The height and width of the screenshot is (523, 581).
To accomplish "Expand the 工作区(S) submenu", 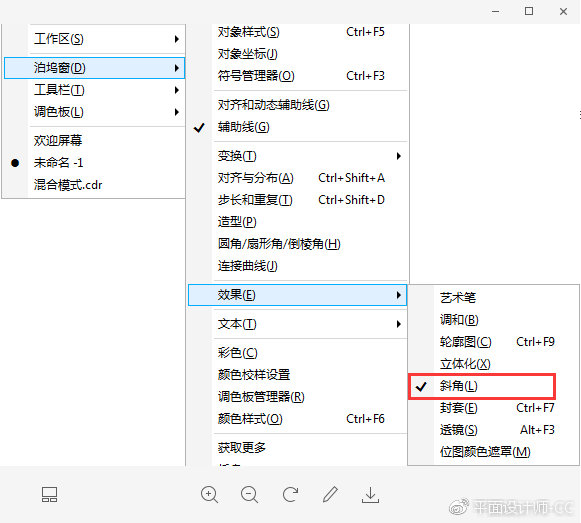I will click(94, 39).
